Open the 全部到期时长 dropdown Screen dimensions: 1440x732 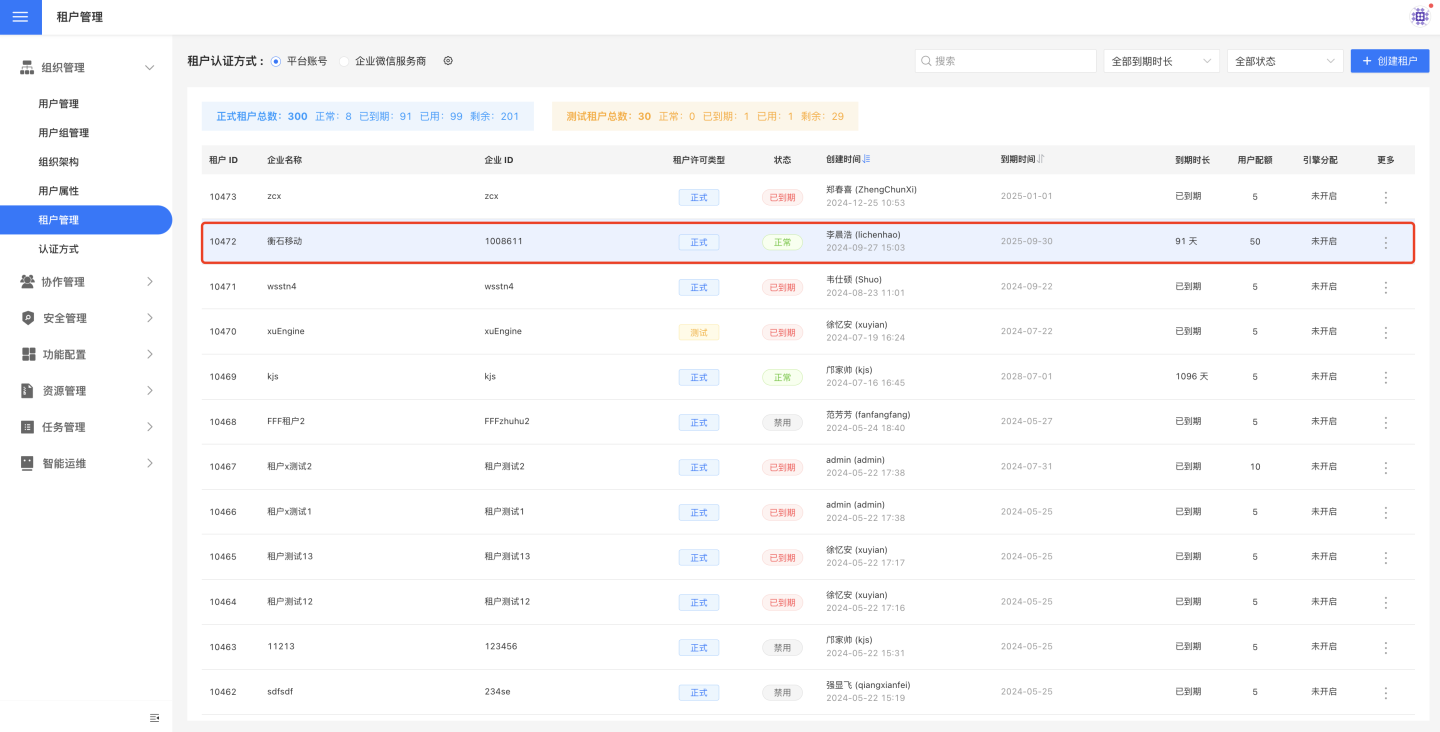tap(1161, 61)
